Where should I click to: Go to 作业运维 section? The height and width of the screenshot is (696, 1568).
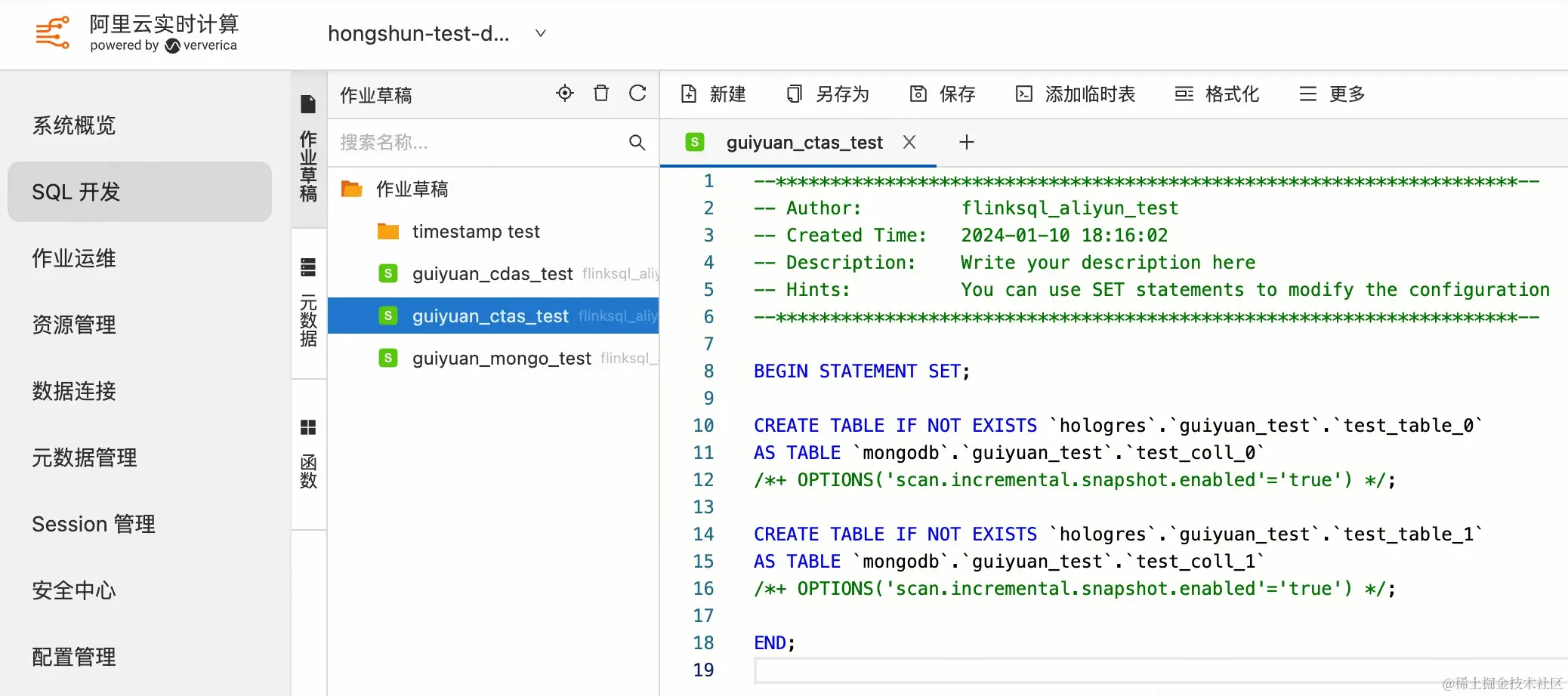click(x=74, y=258)
